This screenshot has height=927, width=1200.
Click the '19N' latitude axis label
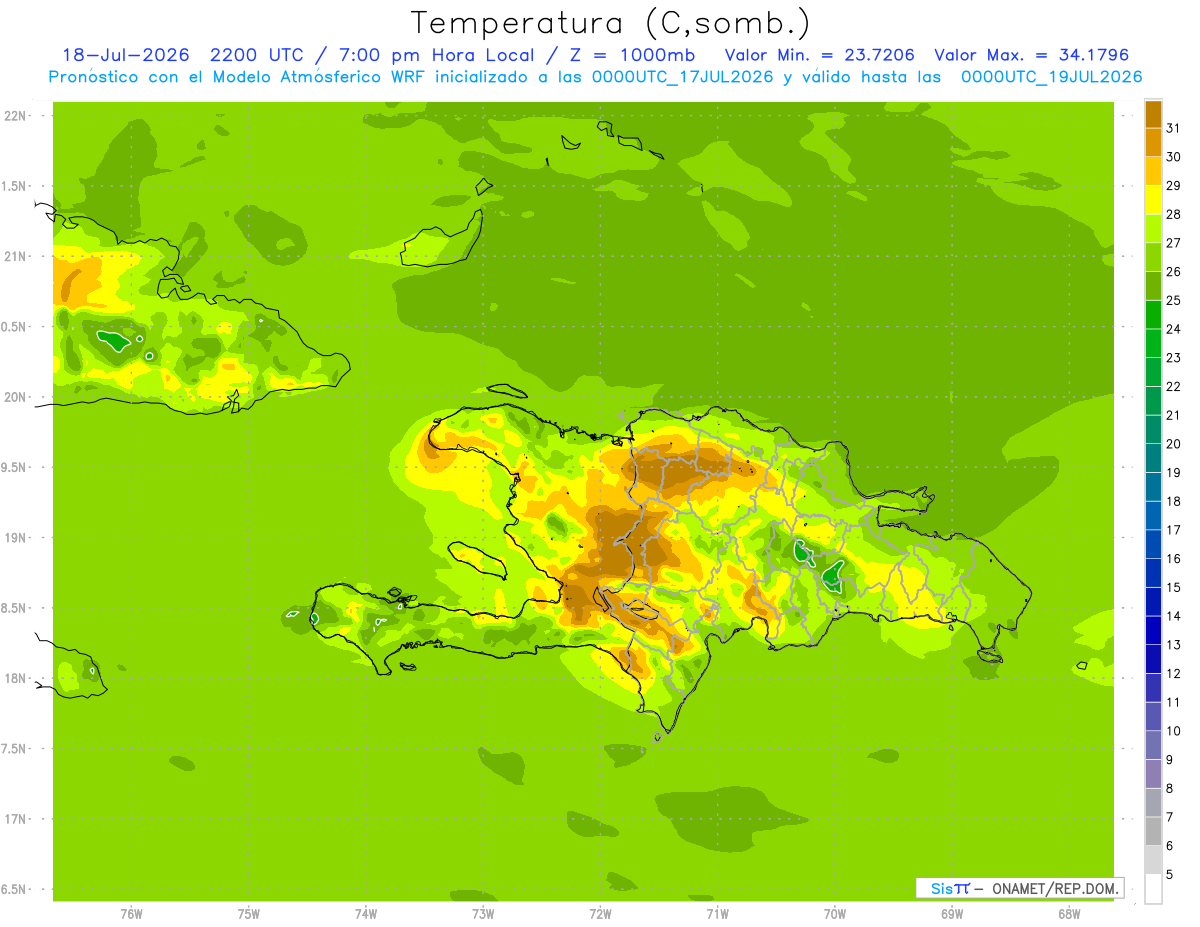[15, 537]
